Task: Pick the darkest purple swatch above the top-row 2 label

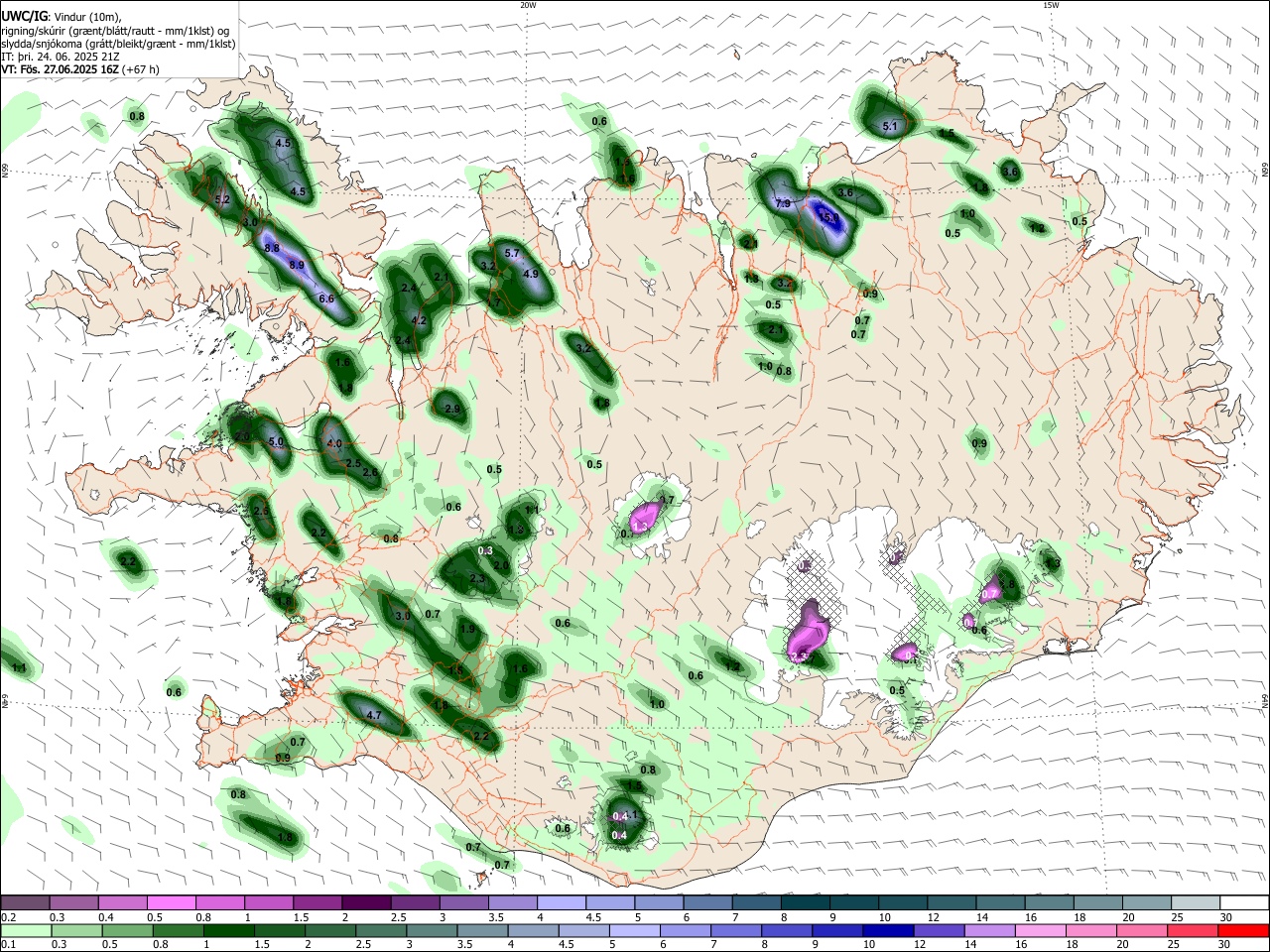Action: point(366,903)
